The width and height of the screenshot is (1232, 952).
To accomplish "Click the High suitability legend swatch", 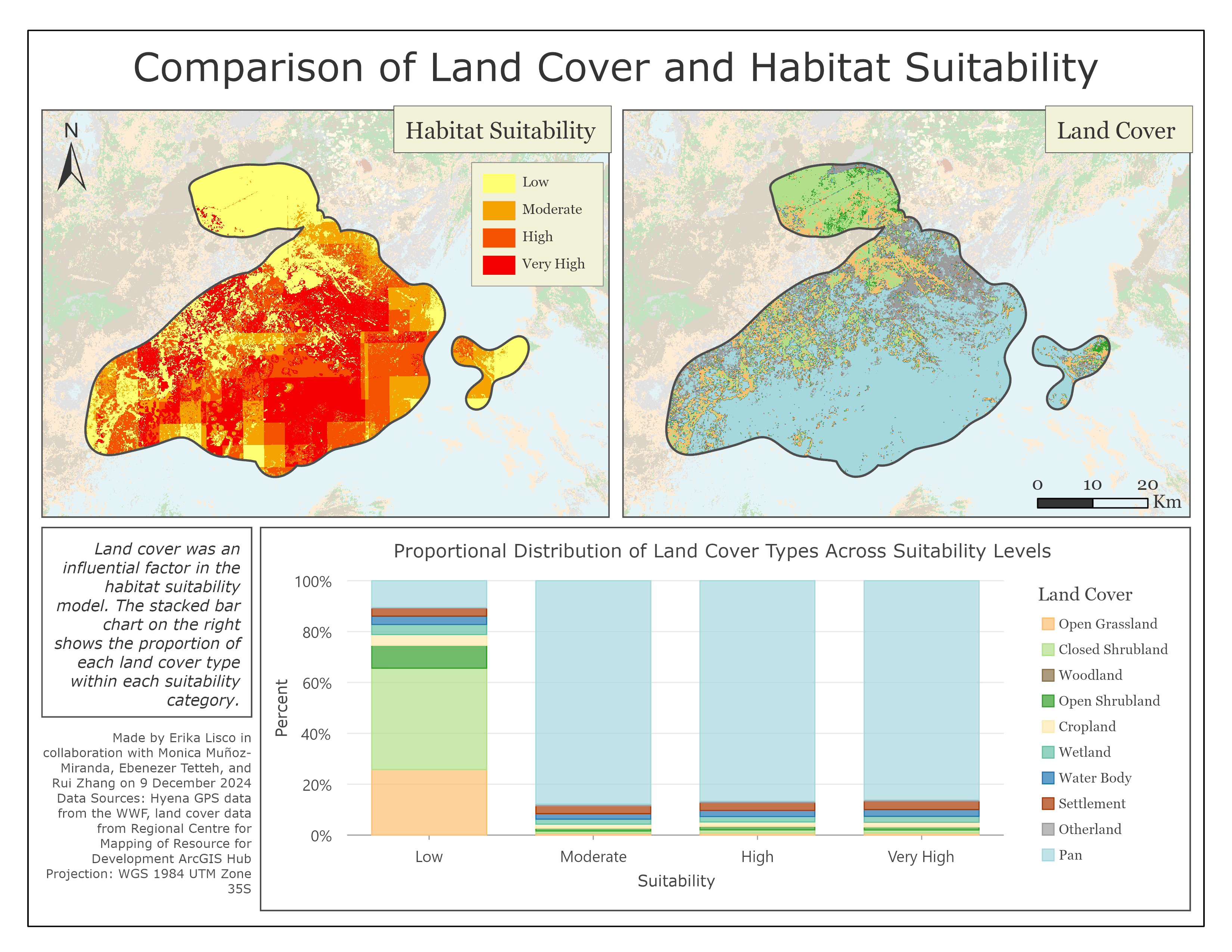I will coord(499,237).
